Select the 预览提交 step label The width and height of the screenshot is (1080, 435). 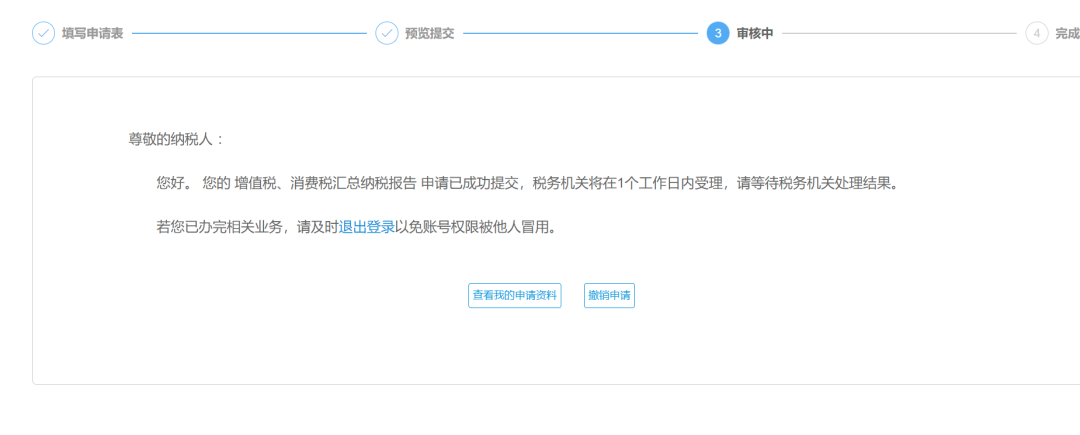tap(430, 33)
